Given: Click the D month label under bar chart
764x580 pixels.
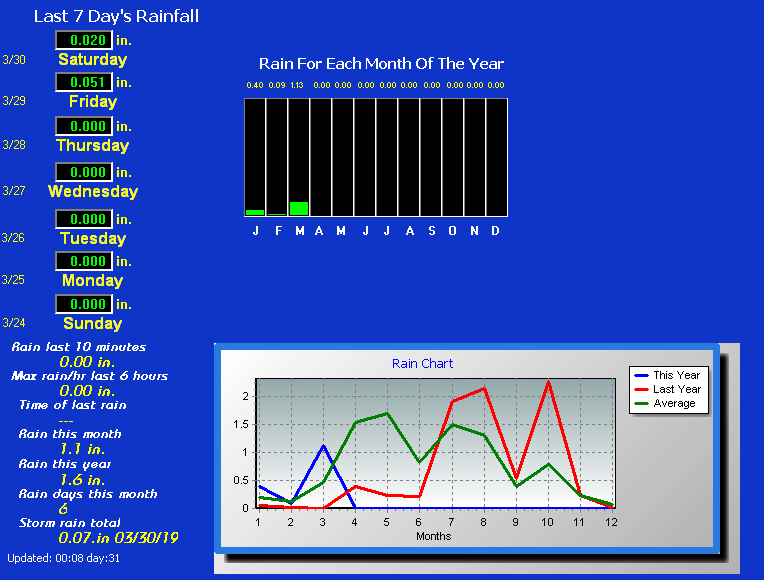Looking at the screenshot, I should (495, 231).
